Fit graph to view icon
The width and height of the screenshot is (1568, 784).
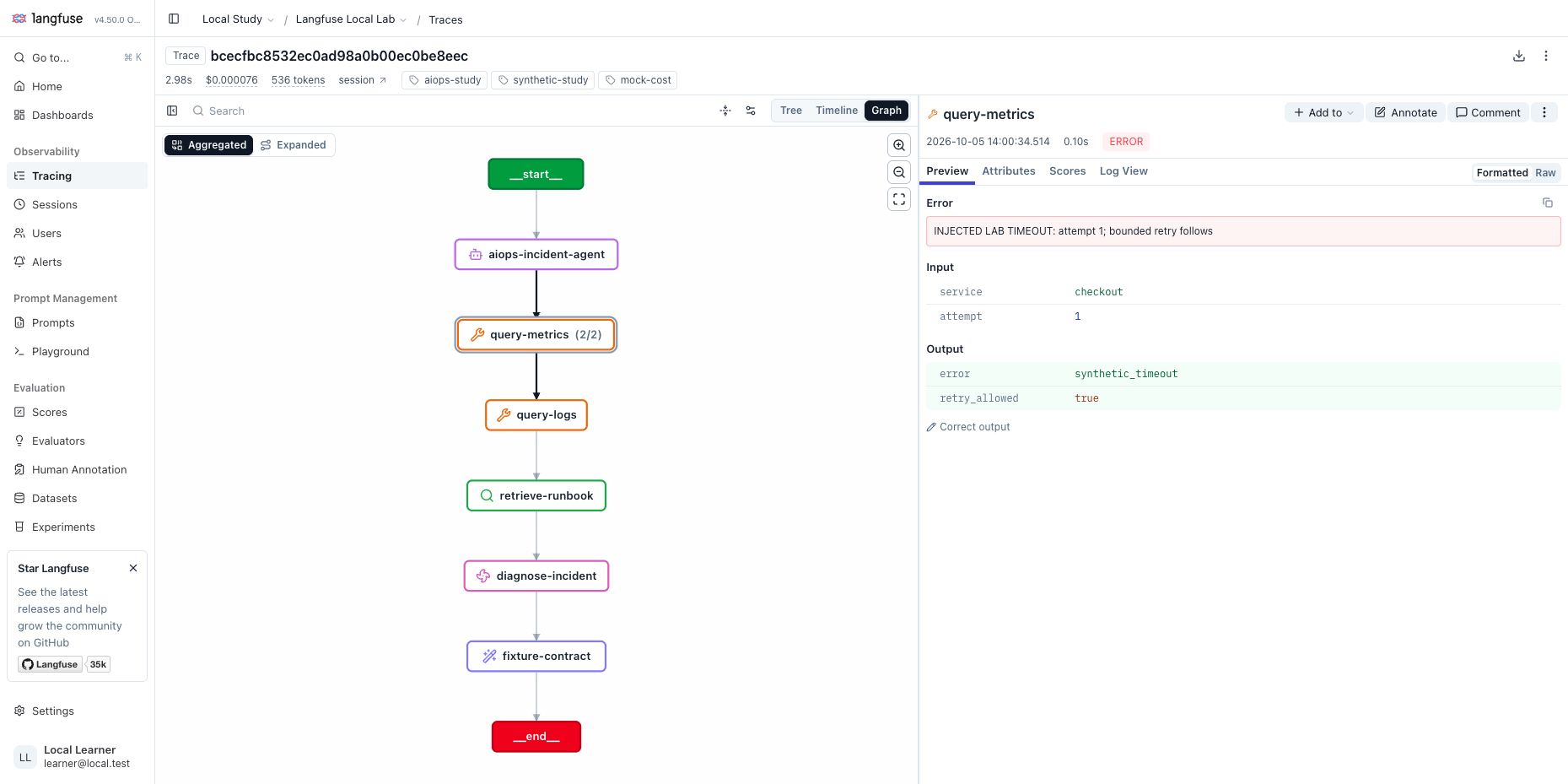[x=899, y=199]
